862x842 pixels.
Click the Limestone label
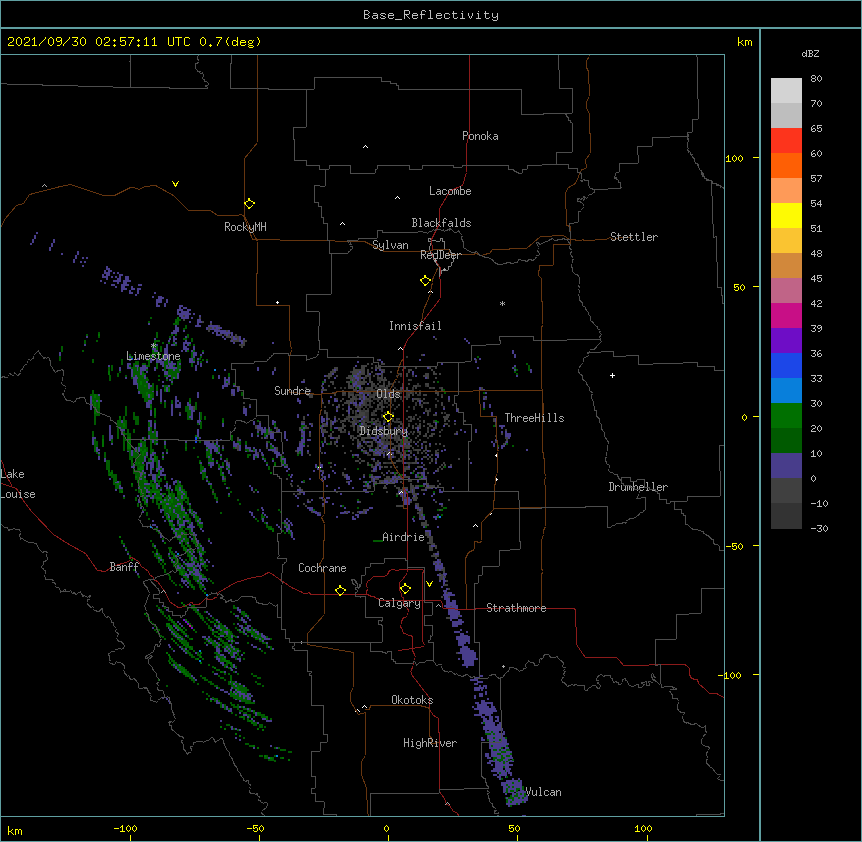(x=153, y=356)
